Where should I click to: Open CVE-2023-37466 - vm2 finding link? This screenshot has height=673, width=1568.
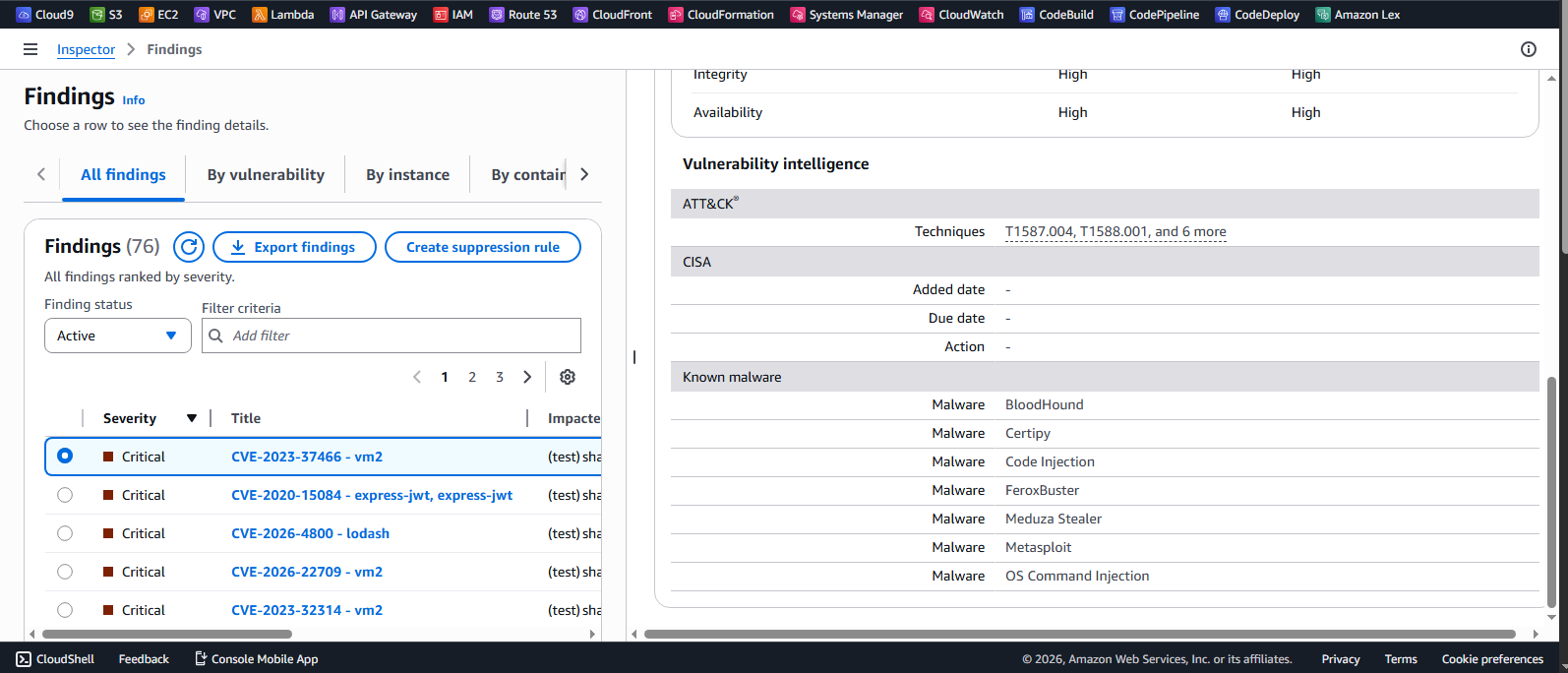(307, 457)
